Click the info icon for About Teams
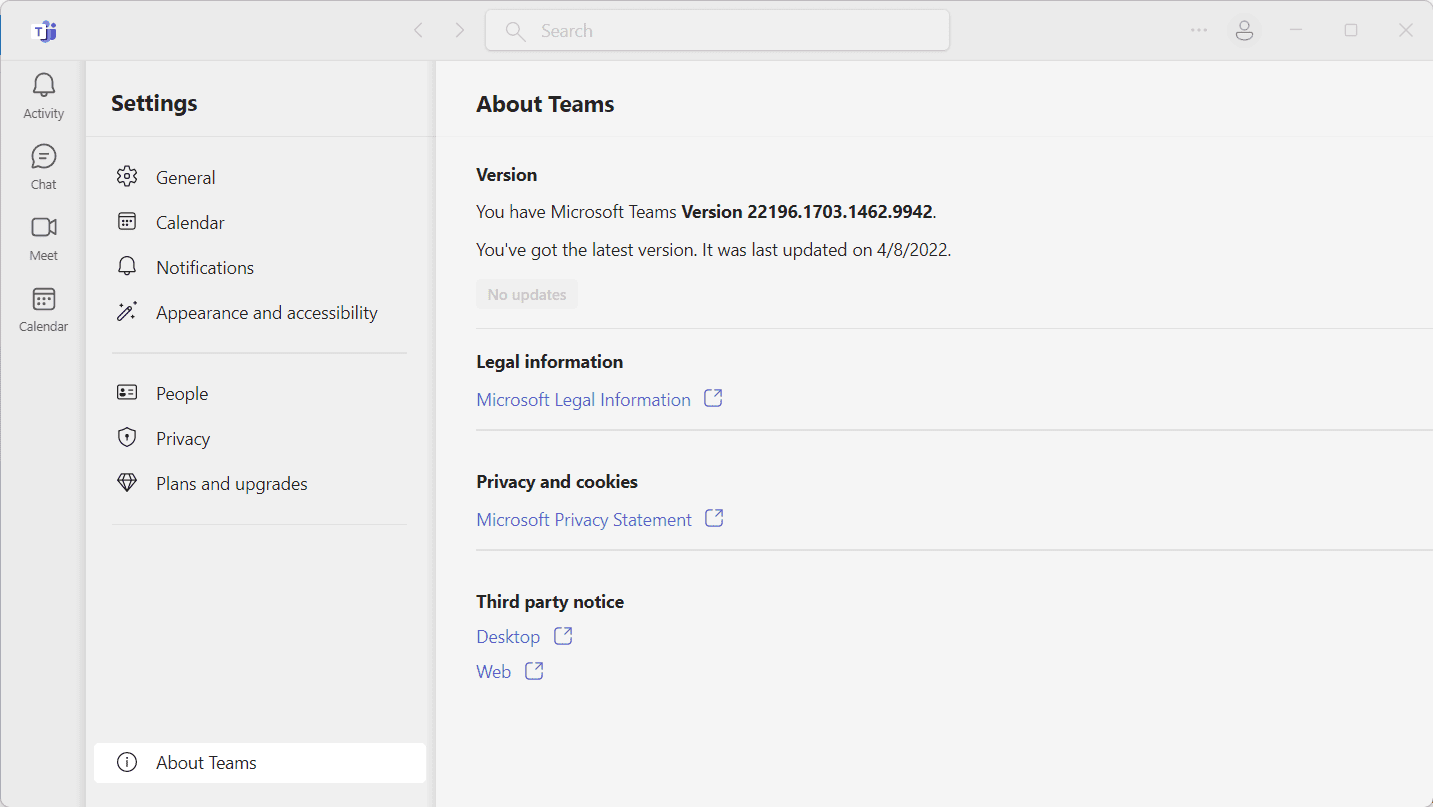The image size is (1433, 807). pyautogui.click(x=127, y=762)
